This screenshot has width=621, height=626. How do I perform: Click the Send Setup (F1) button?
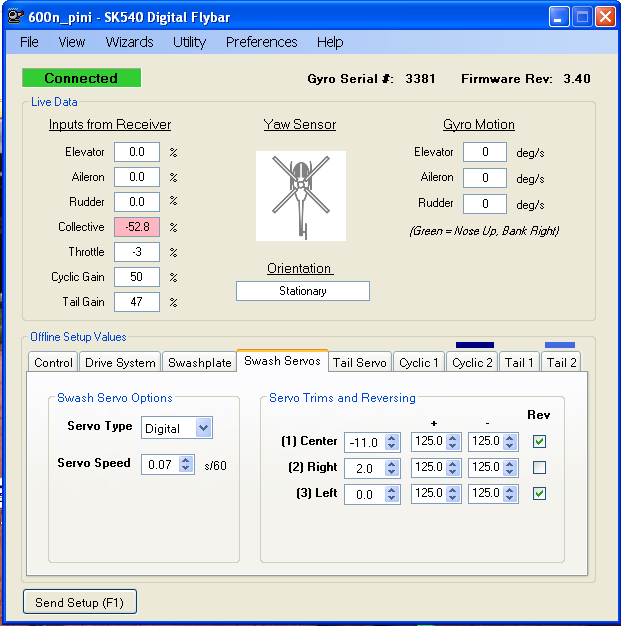pos(80,602)
